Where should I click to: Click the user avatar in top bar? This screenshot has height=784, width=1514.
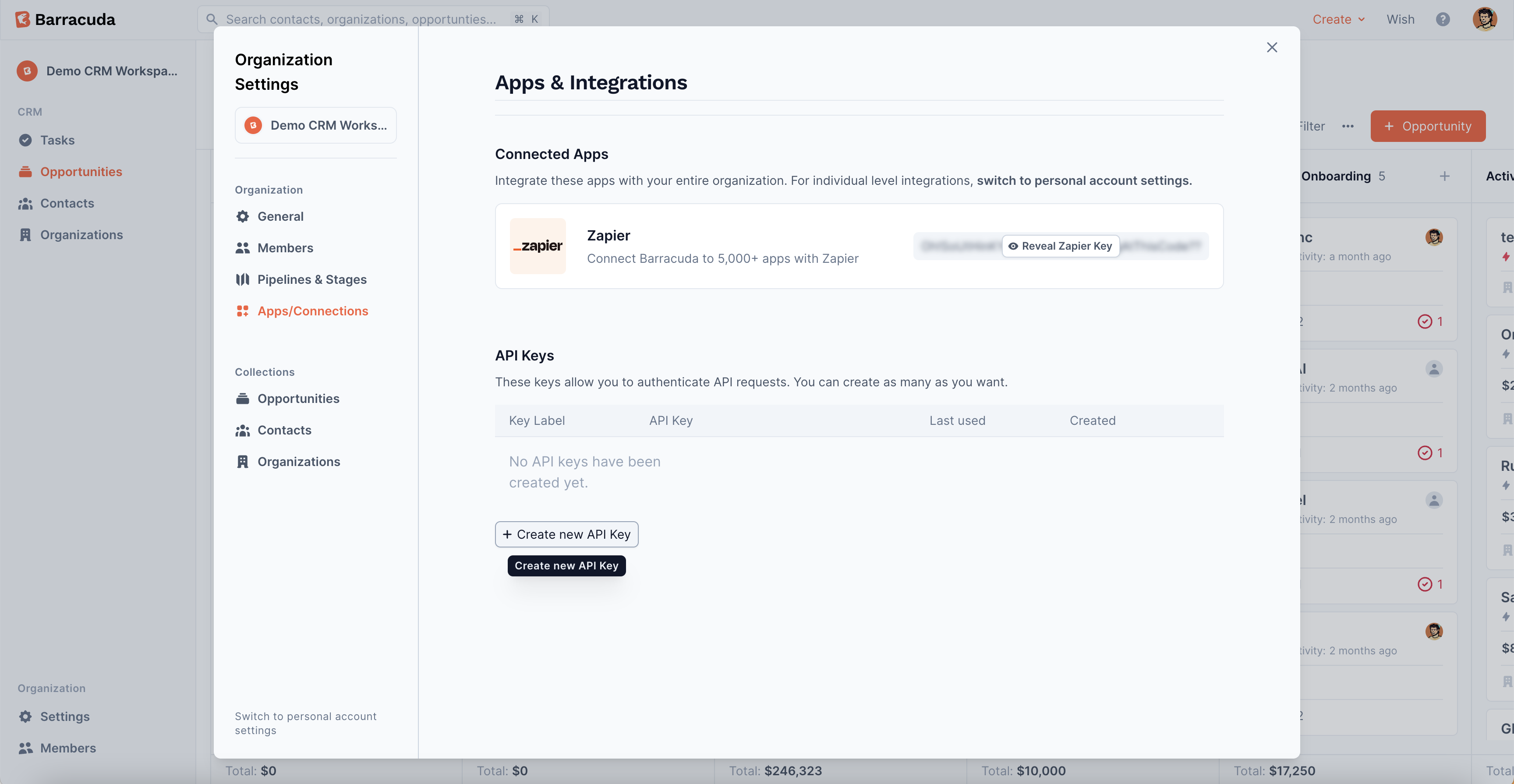coord(1484,19)
